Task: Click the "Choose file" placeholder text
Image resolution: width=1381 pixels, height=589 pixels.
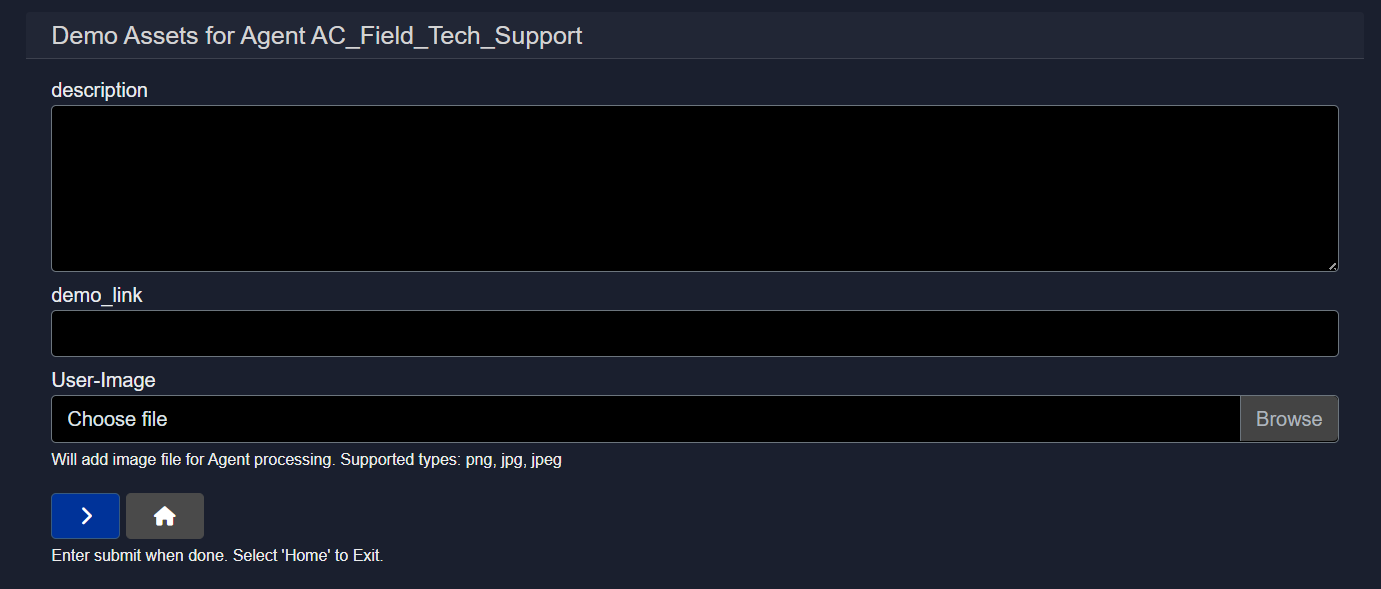Action: [117, 419]
